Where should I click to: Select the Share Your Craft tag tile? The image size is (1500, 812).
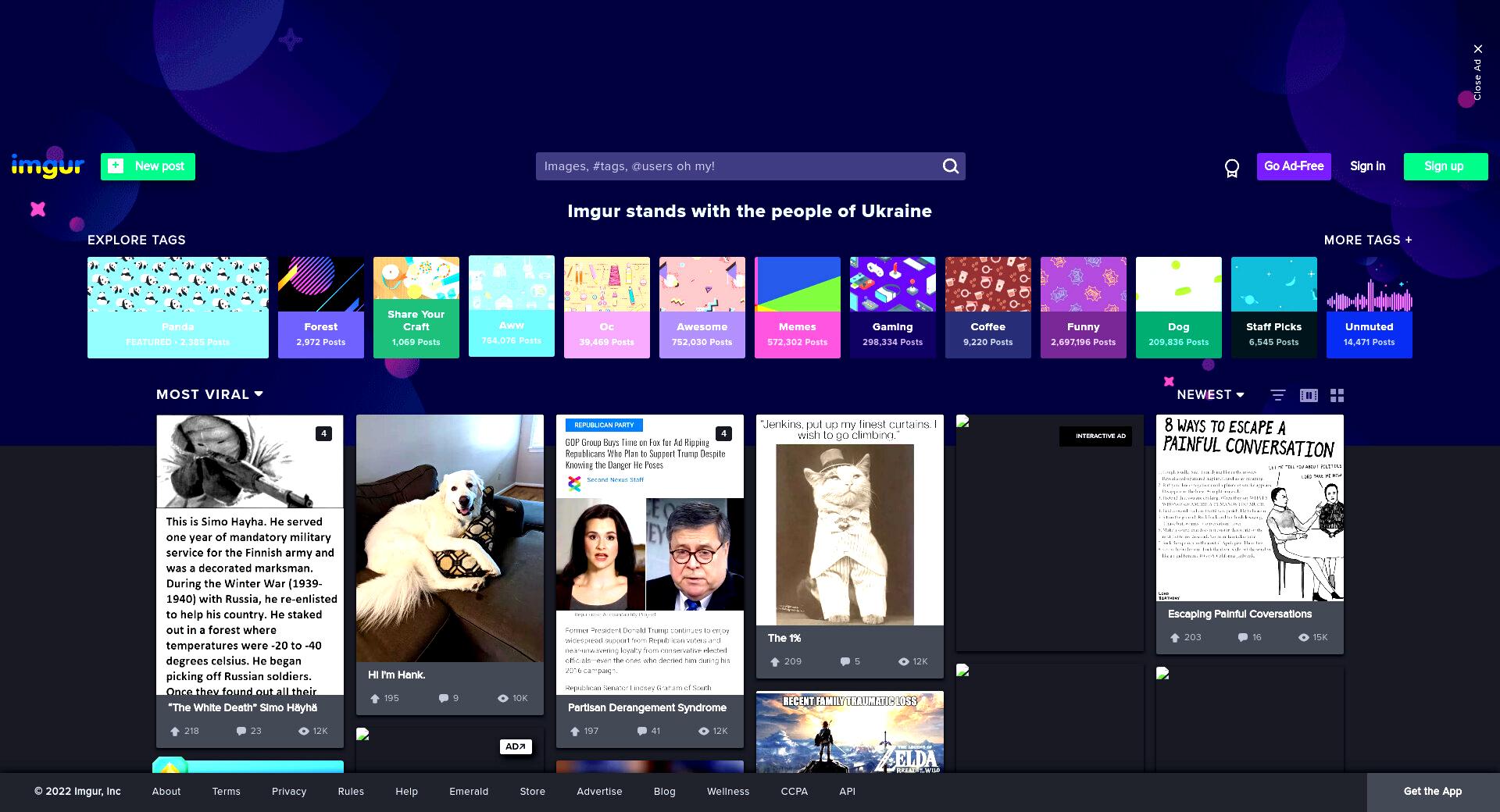point(416,308)
